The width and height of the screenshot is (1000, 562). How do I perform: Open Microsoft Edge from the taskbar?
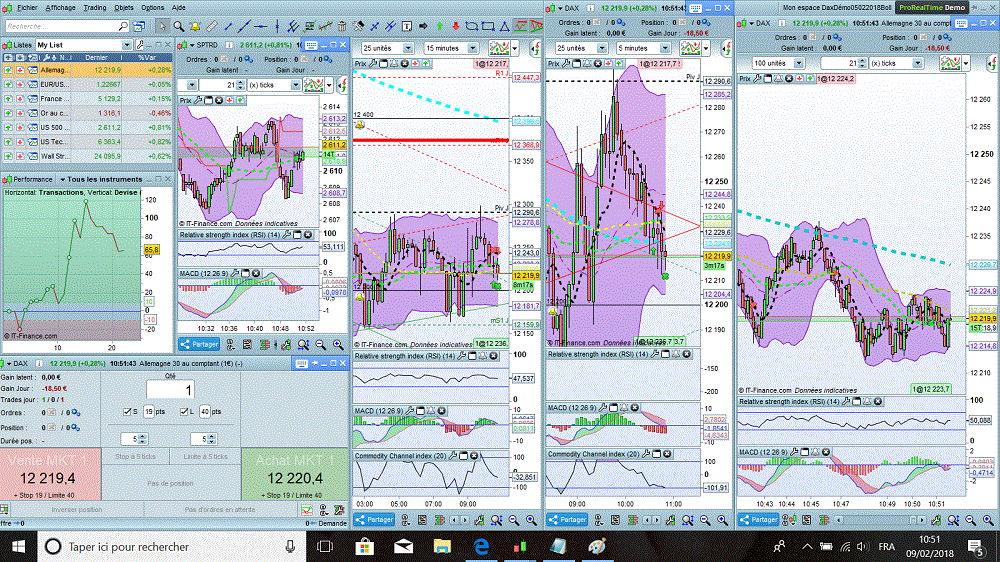coord(481,547)
